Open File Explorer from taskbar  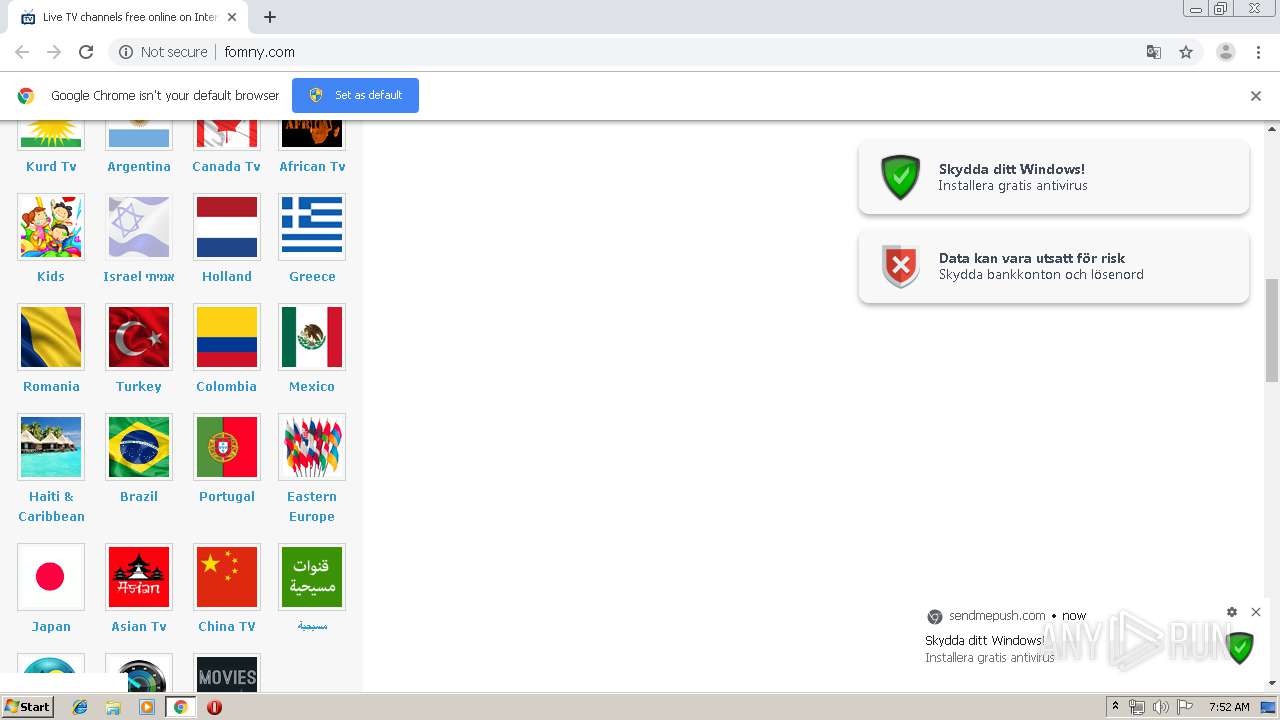click(x=113, y=707)
